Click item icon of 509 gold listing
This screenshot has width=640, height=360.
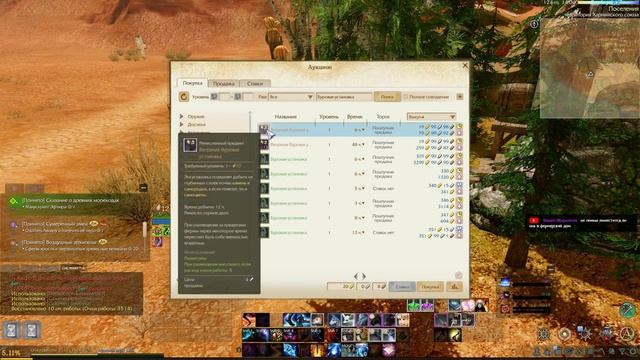264,159
